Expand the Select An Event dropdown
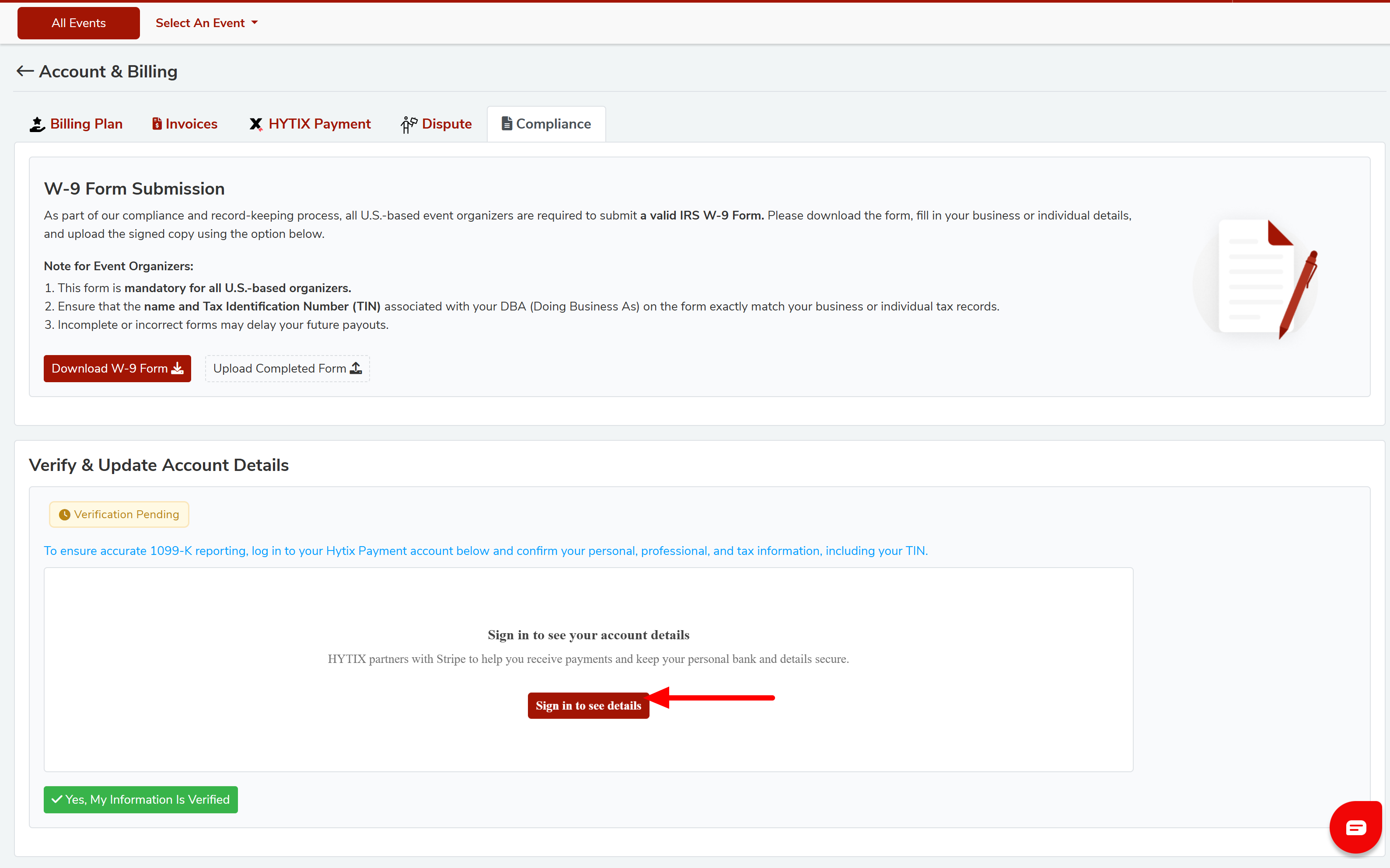Viewport: 1390px width, 868px height. (207, 23)
